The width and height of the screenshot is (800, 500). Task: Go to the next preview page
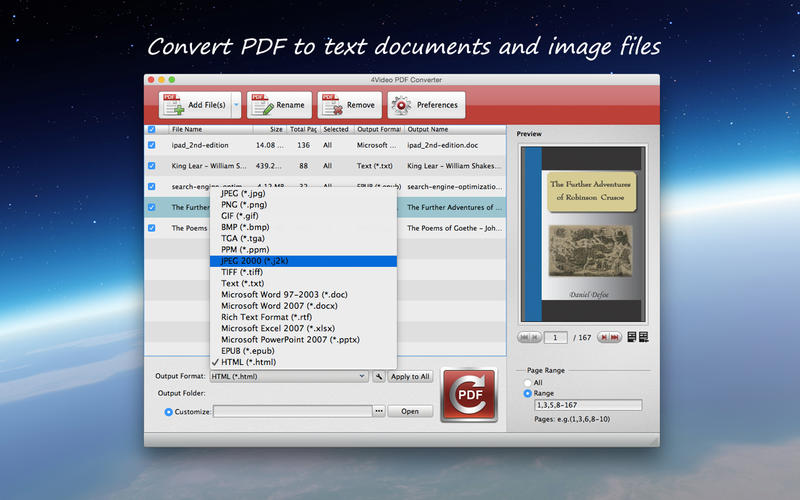pyautogui.click(x=603, y=338)
